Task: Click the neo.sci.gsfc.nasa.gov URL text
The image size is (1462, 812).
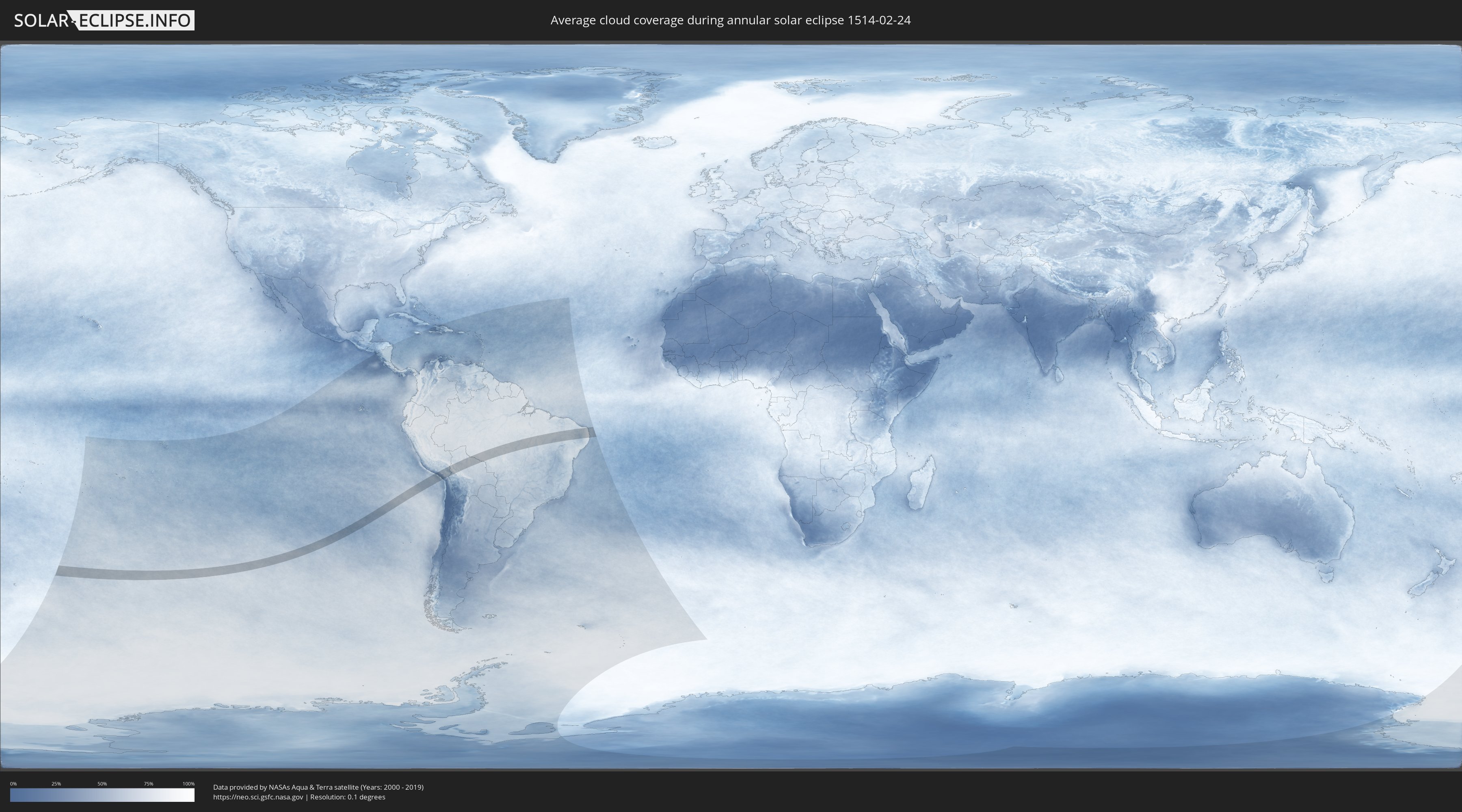Action: pos(258,797)
